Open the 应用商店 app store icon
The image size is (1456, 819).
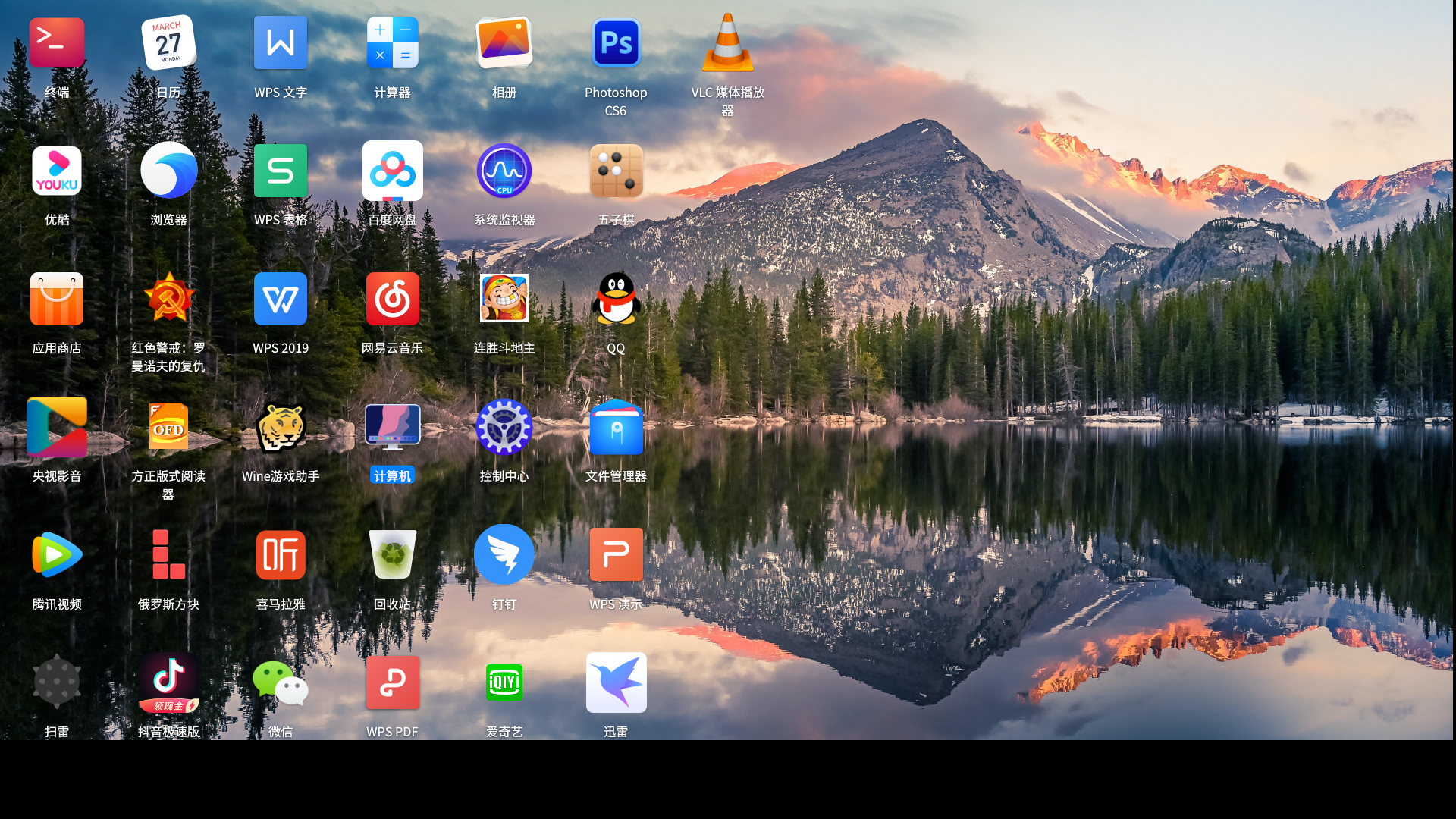point(57,300)
